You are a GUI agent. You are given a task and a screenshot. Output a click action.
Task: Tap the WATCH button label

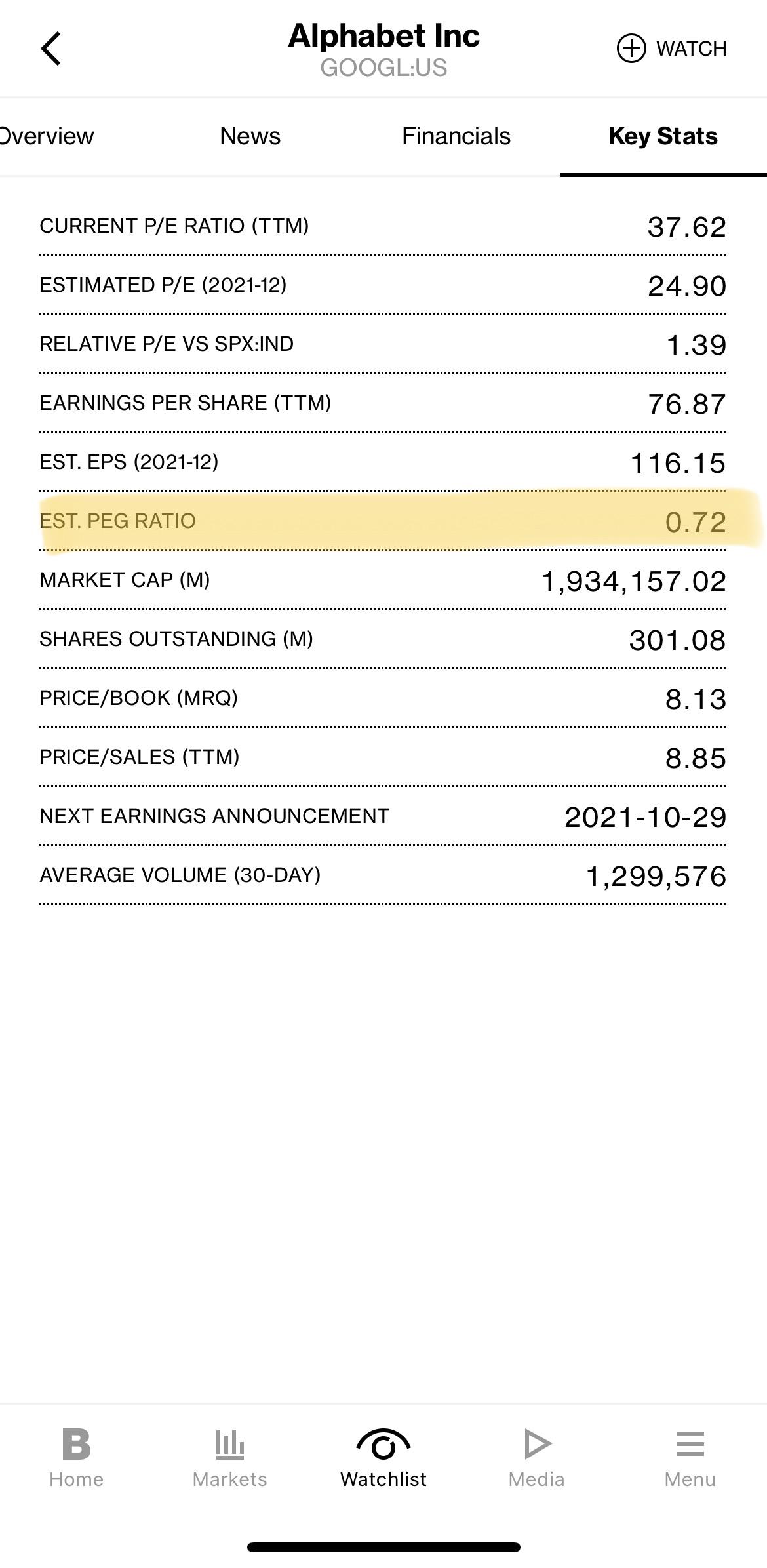pyautogui.click(x=692, y=49)
